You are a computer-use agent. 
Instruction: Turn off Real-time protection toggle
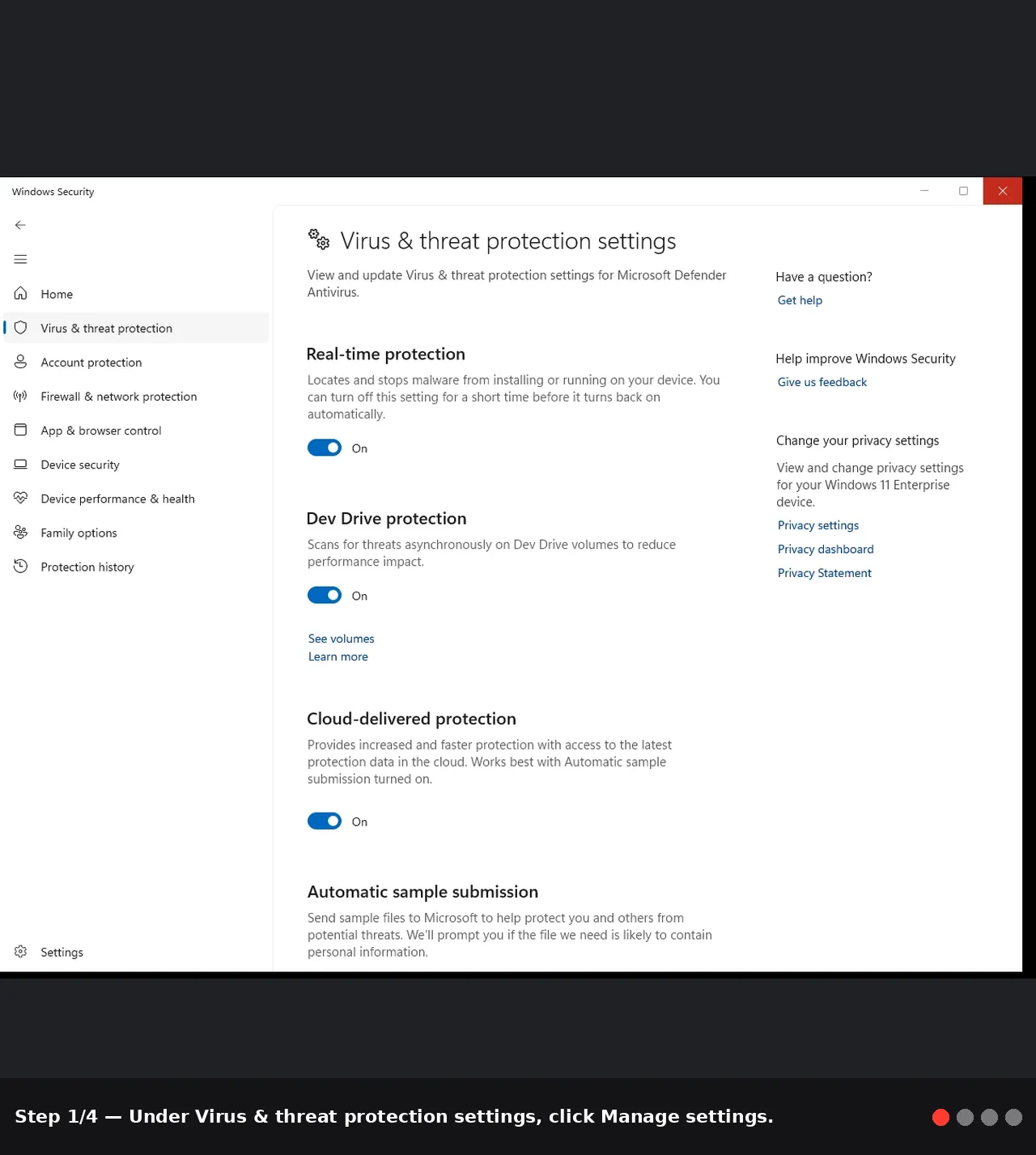pos(325,448)
